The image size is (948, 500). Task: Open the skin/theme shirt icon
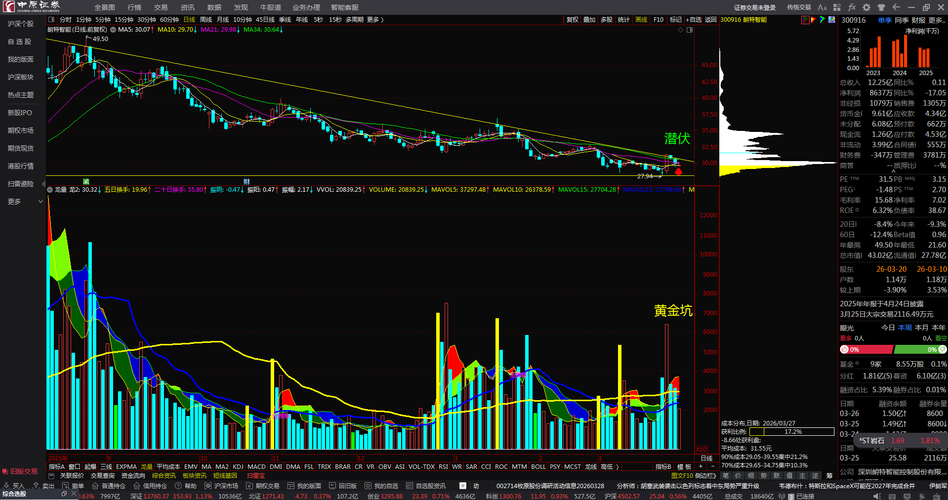(881, 7)
